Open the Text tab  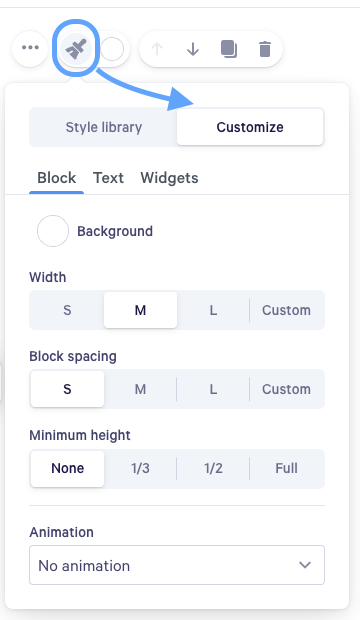[108, 178]
